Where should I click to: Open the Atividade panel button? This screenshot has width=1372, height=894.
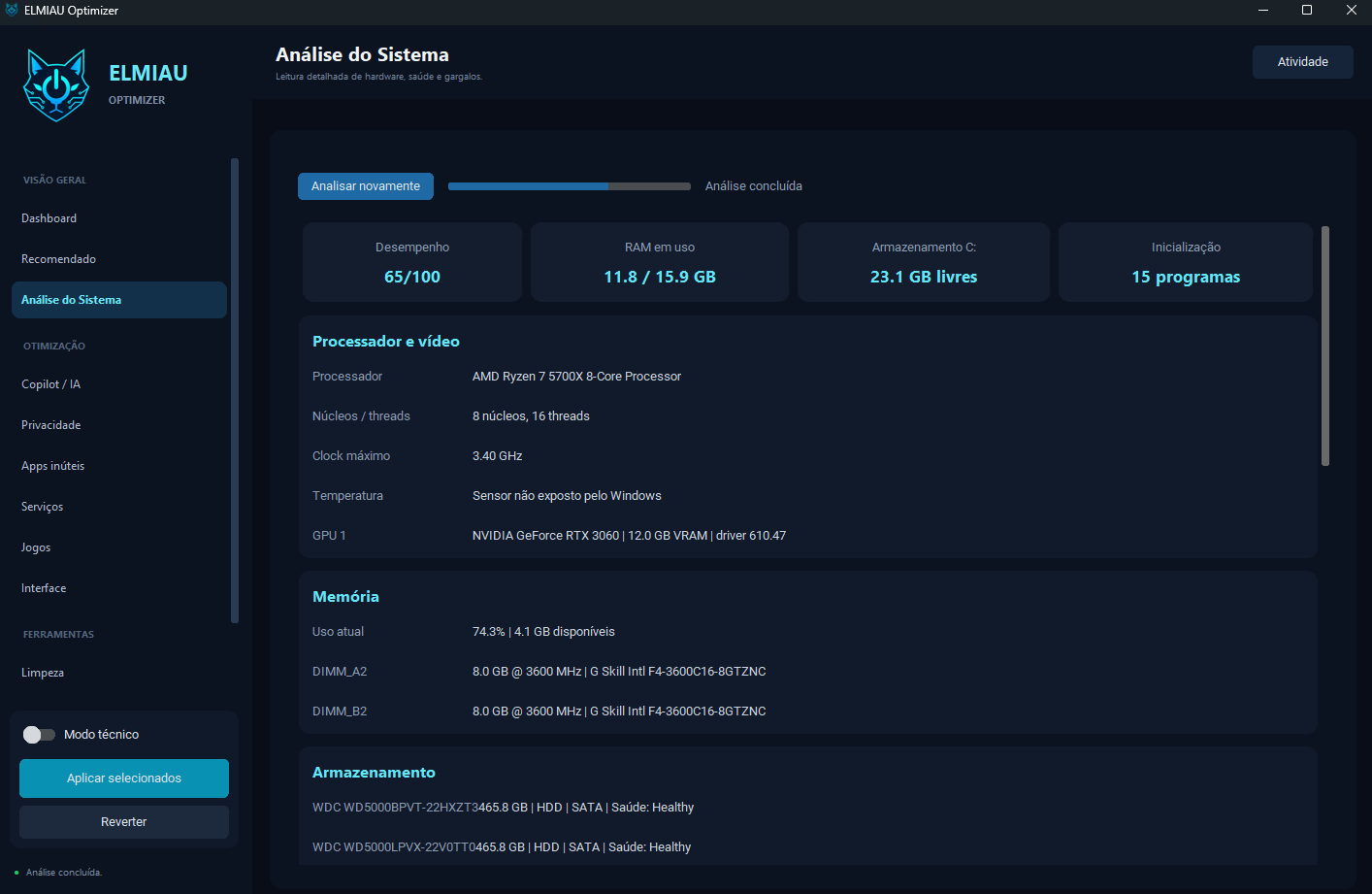(x=1302, y=62)
